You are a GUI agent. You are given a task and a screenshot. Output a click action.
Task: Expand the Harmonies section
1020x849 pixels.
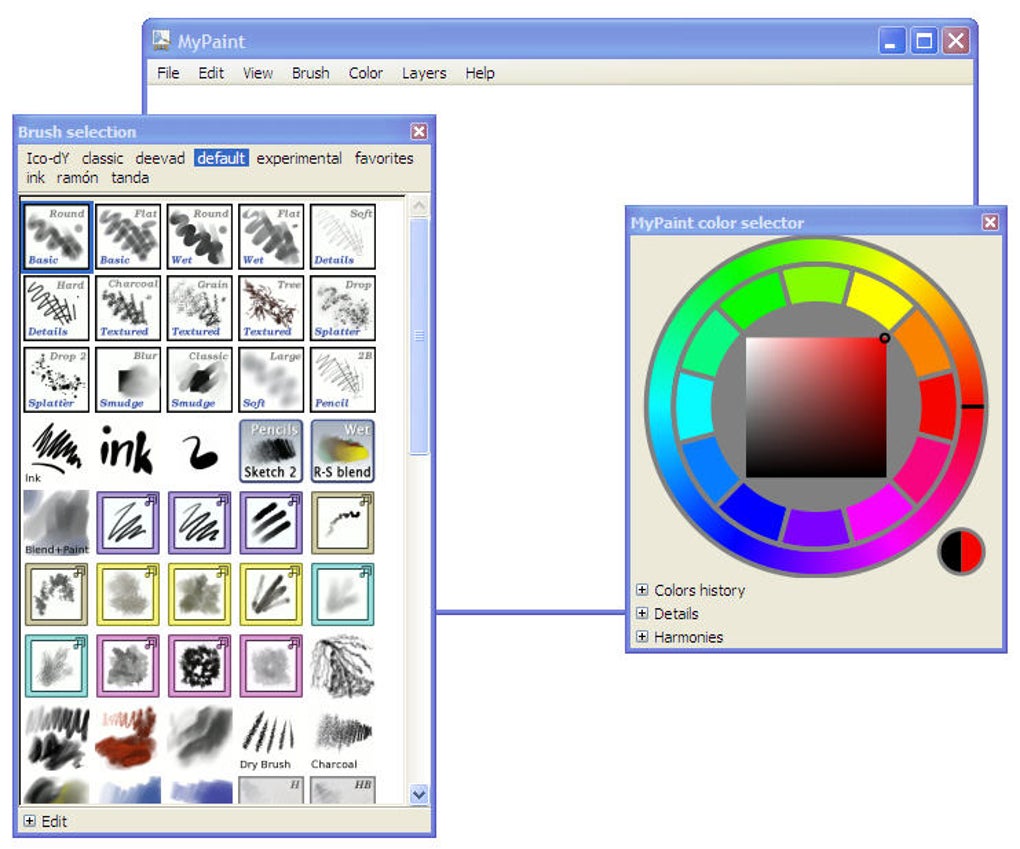642,636
